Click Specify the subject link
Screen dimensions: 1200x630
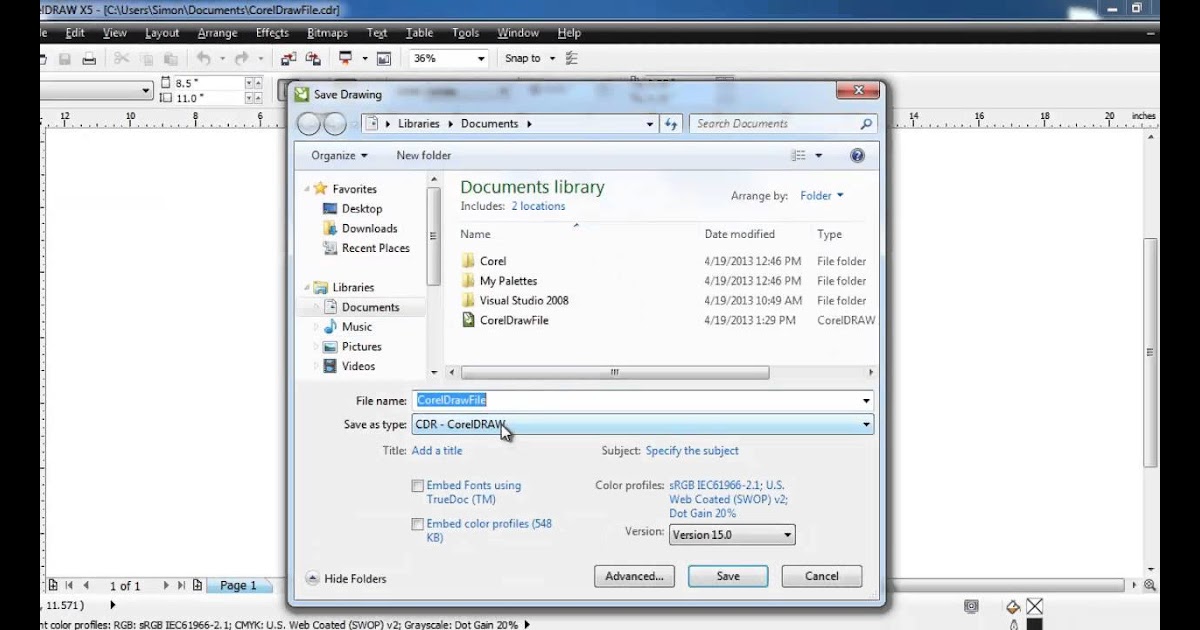point(692,451)
